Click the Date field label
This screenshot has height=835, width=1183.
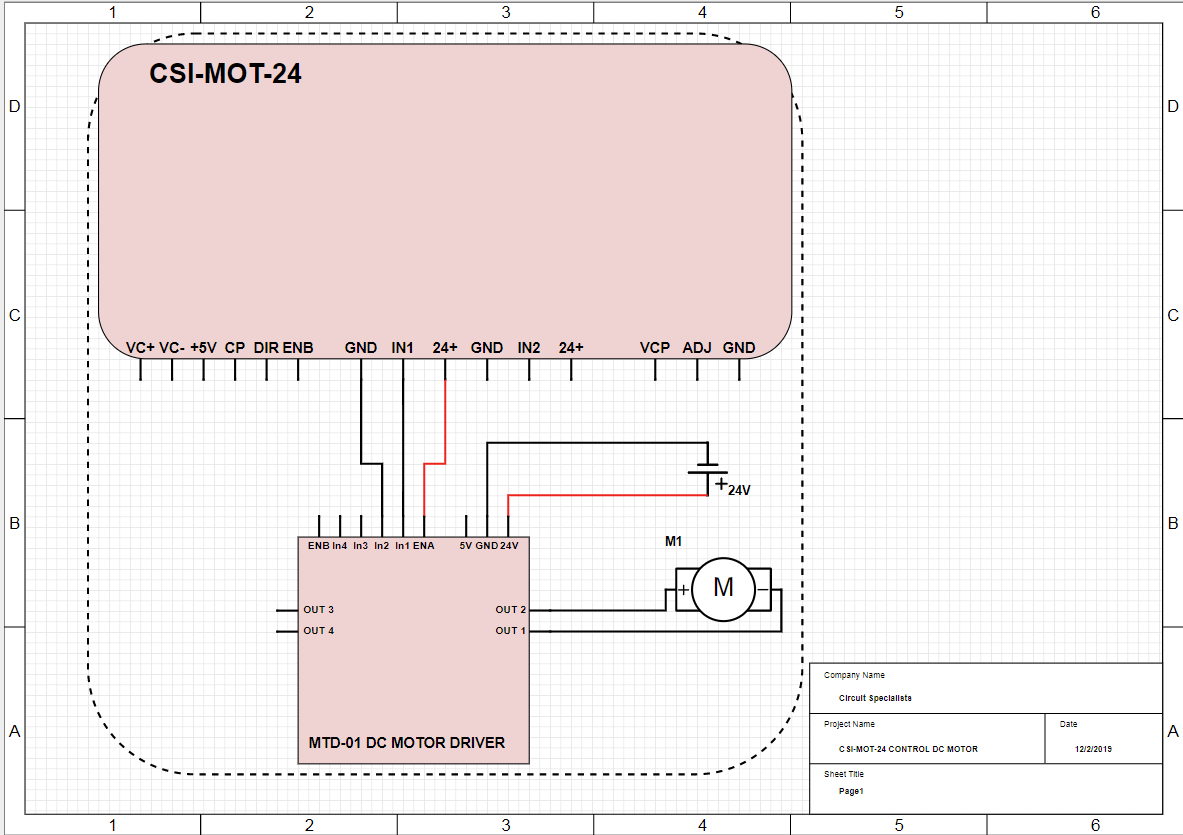[1068, 724]
